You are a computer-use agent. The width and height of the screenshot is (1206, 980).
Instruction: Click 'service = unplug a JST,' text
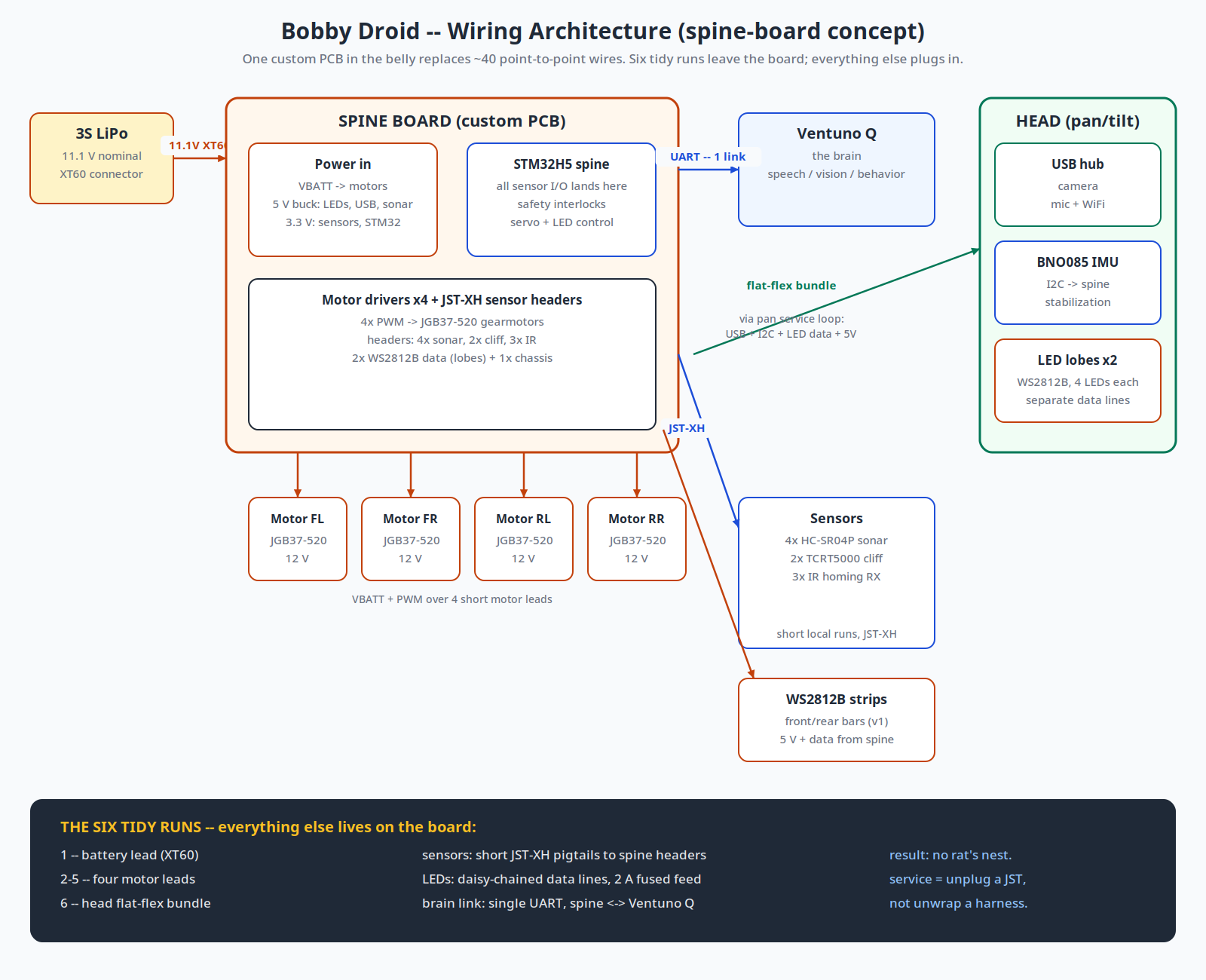(x=958, y=879)
